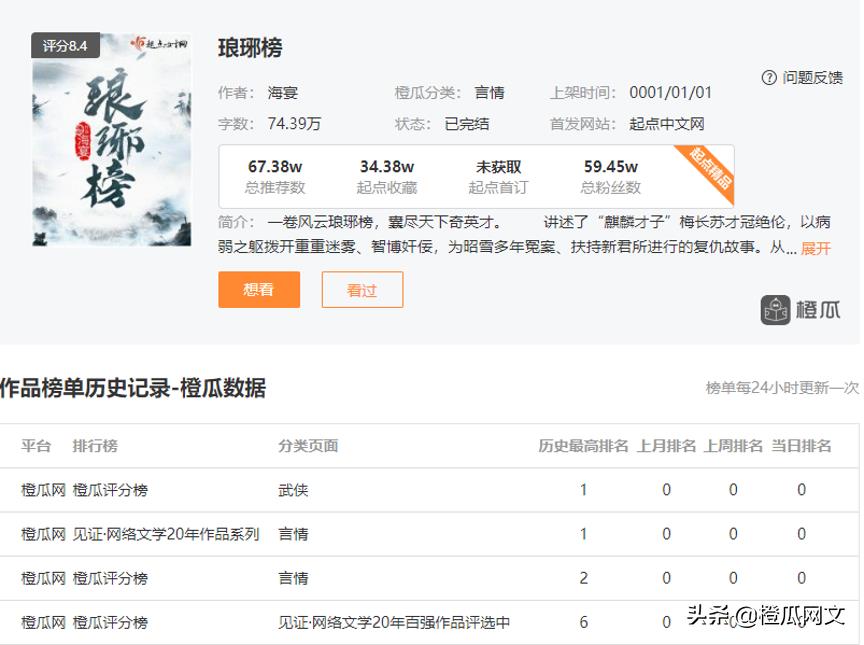This screenshot has width=864, height=645.
Task: Open the 琅琊榜 book cover thumbnail
Action: click(111, 140)
